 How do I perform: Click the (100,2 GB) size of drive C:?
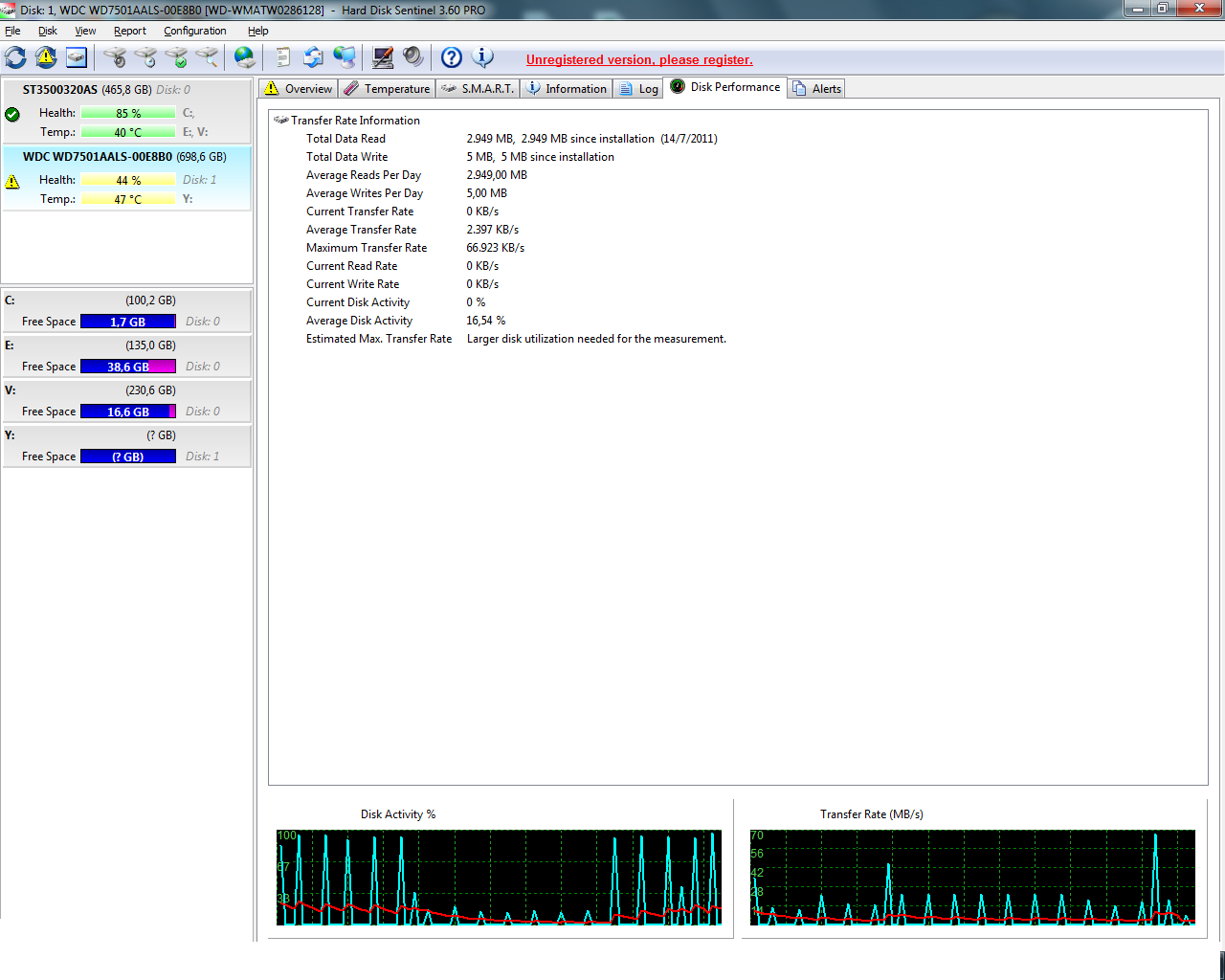point(150,301)
